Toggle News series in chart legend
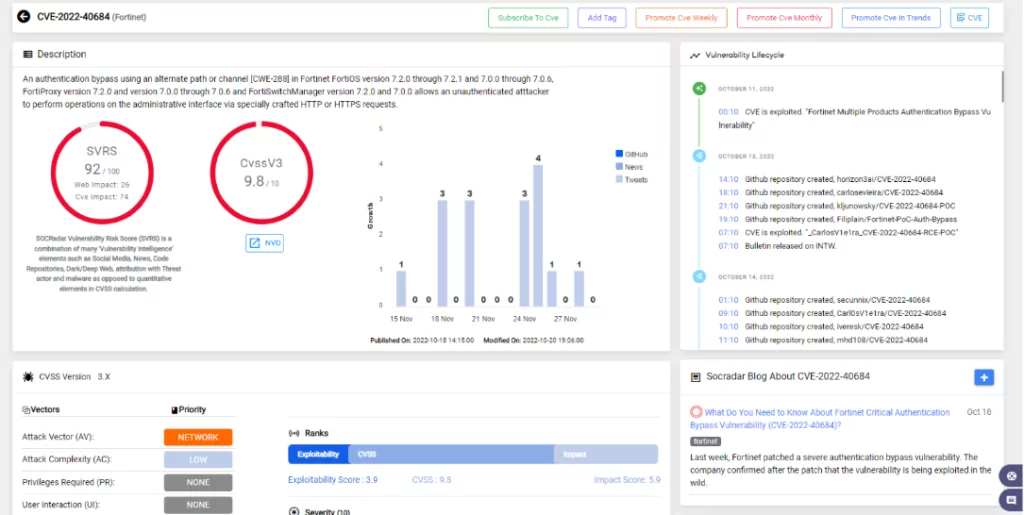The image size is (1024, 515). (x=629, y=167)
